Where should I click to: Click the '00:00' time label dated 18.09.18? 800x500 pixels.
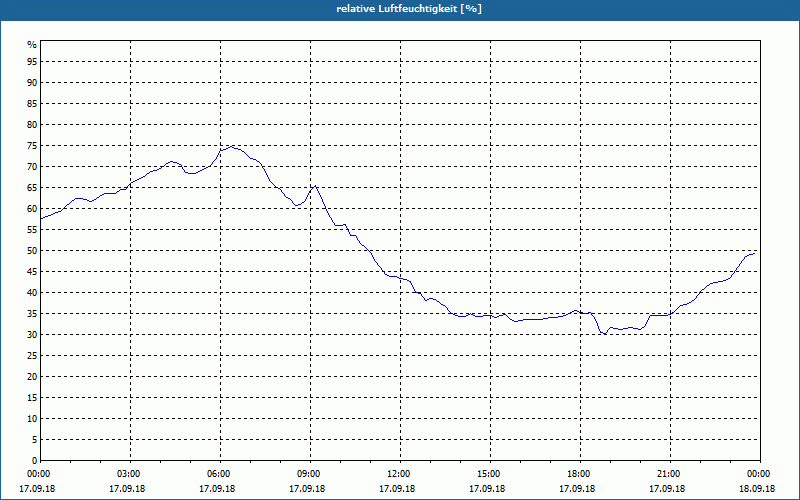coord(758,474)
